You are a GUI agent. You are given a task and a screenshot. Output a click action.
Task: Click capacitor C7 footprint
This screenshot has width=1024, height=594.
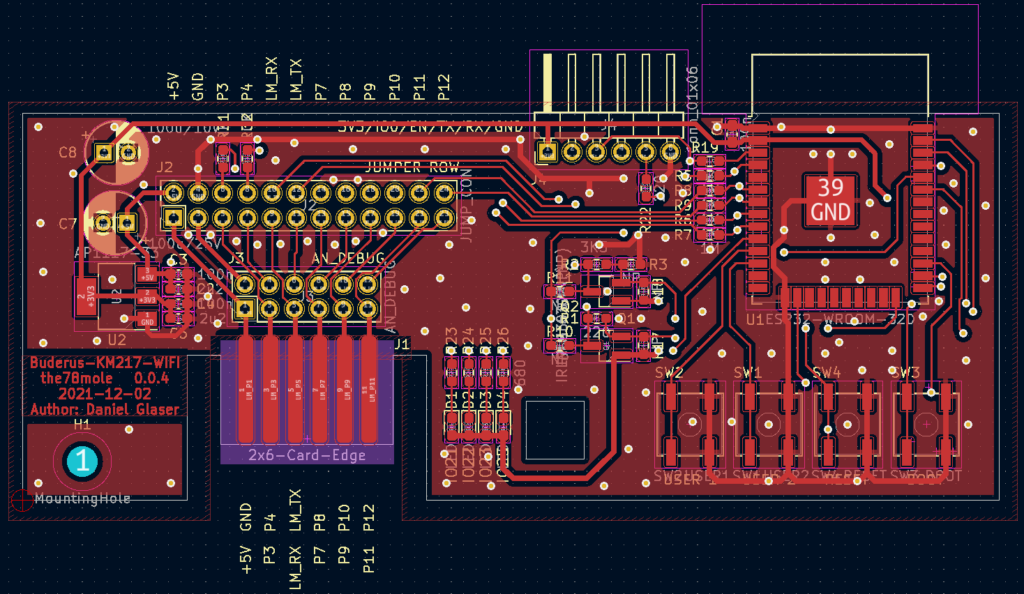[115, 222]
